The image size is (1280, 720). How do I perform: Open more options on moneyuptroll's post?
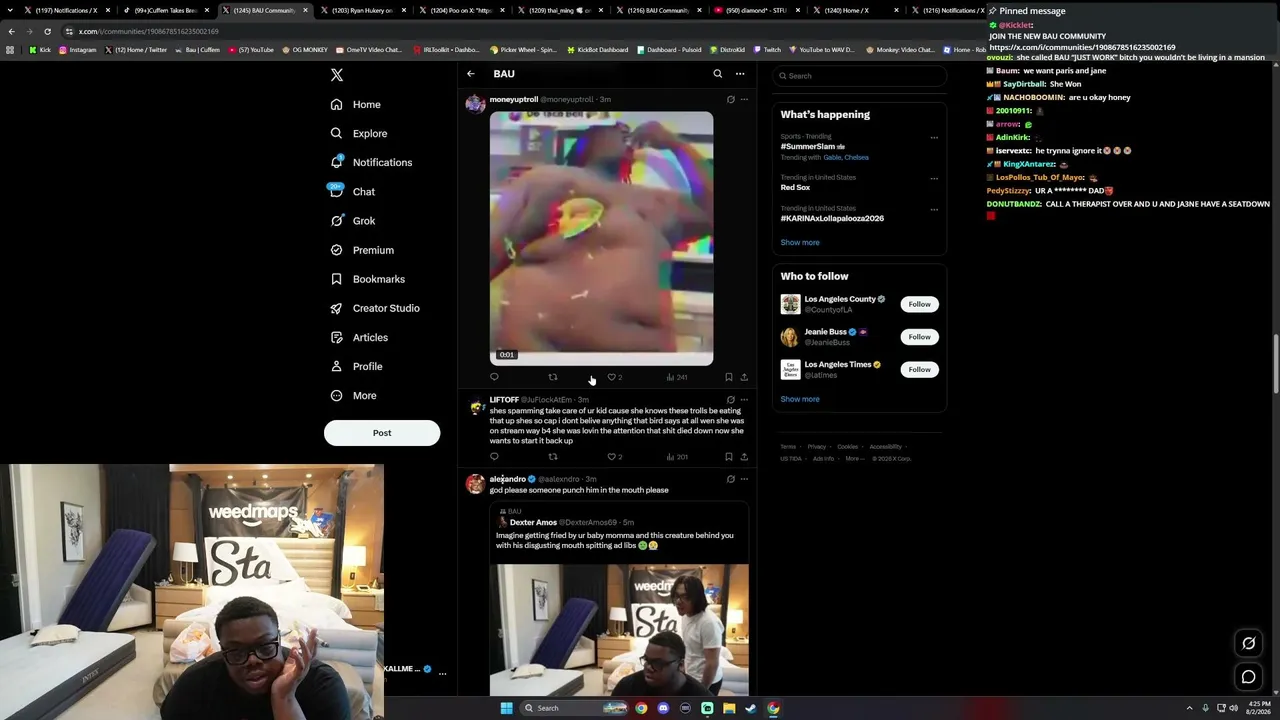click(x=744, y=100)
